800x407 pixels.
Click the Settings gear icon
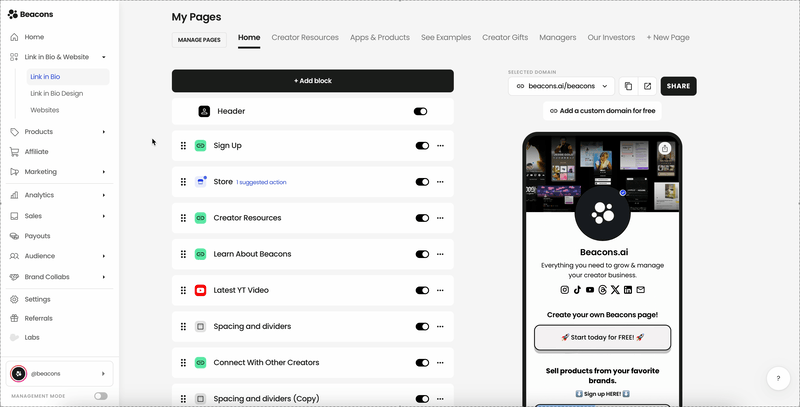[x=14, y=299]
